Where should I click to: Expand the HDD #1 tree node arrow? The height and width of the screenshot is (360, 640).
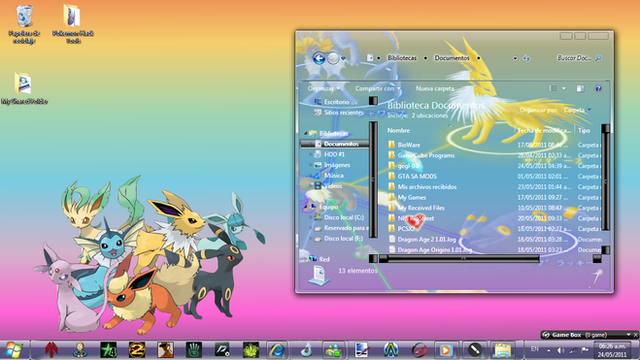tap(311, 155)
